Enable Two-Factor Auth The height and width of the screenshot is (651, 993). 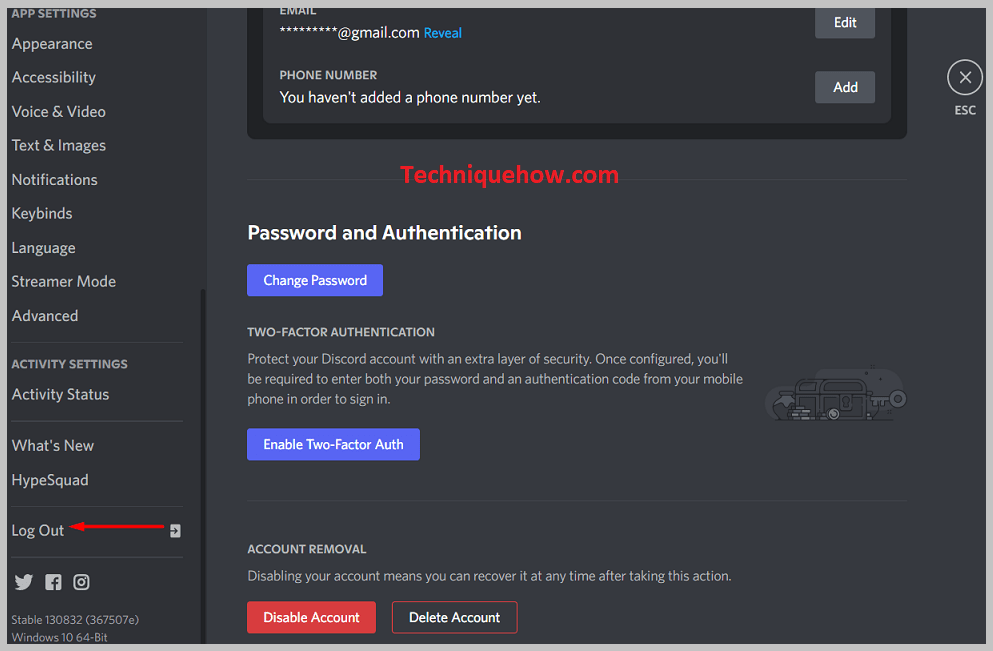pos(333,445)
